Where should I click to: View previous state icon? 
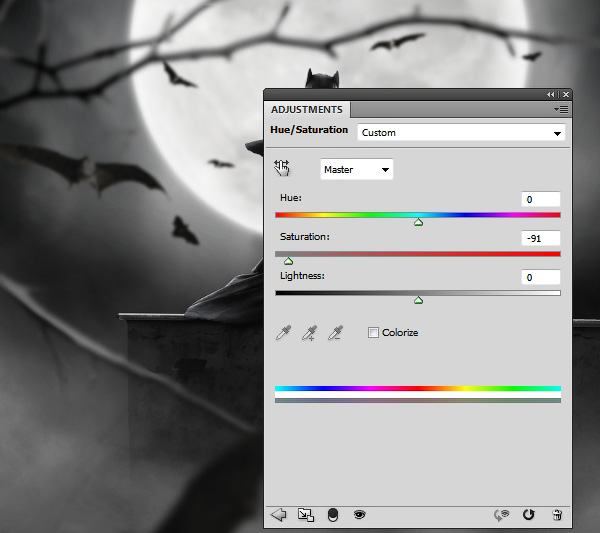click(x=502, y=515)
